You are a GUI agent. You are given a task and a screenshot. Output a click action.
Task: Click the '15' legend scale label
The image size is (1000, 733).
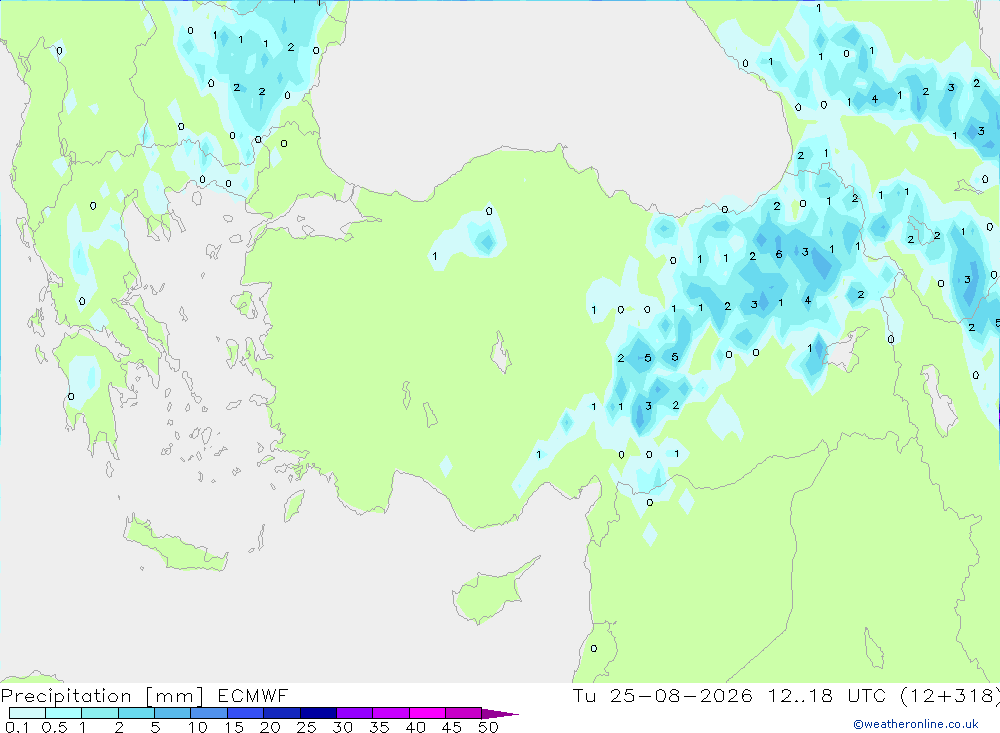point(234,727)
